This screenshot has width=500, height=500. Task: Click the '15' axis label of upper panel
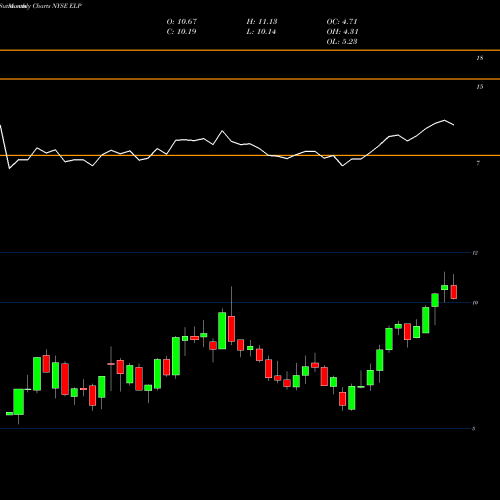479,87
